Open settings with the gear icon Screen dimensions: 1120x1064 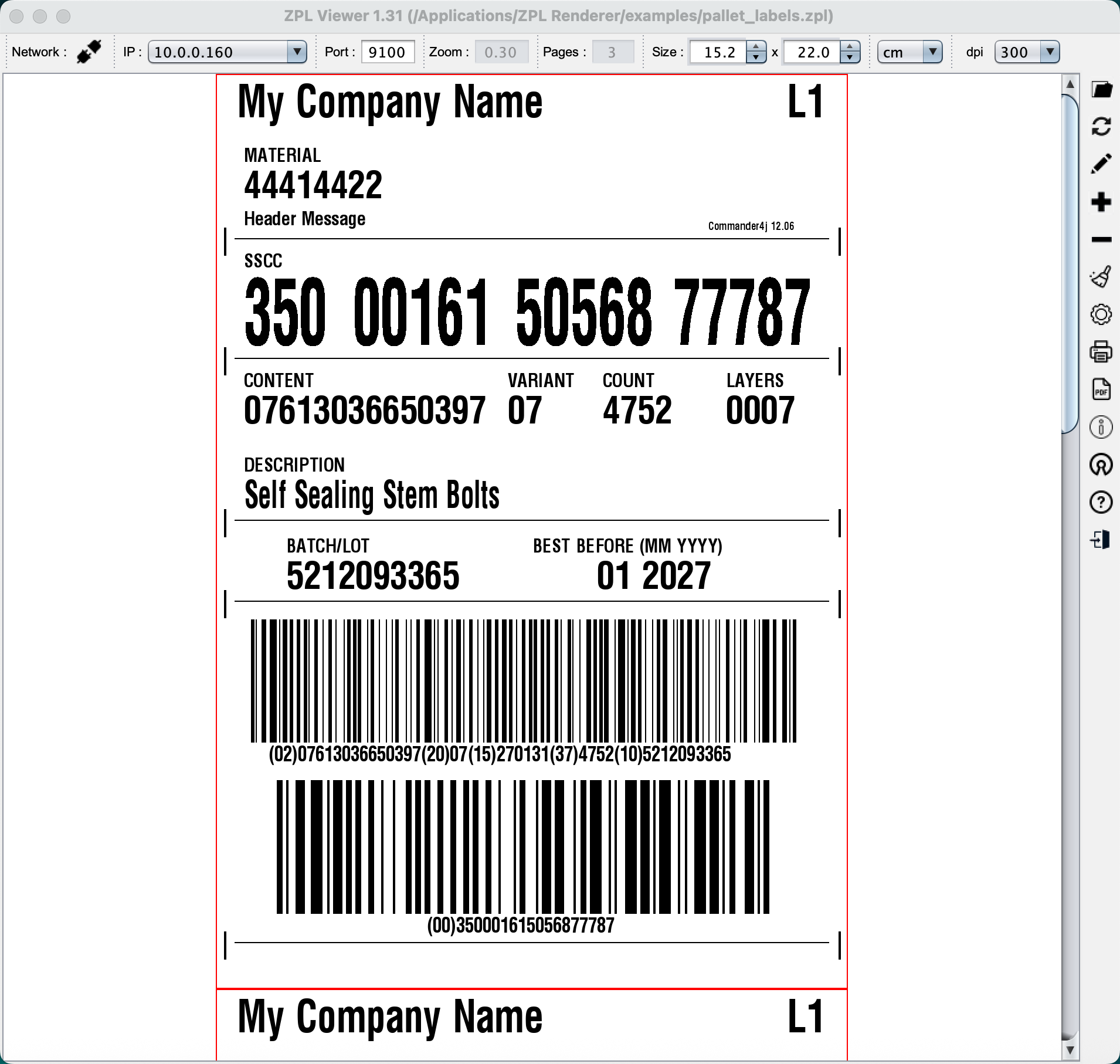[x=1101, y=314]
